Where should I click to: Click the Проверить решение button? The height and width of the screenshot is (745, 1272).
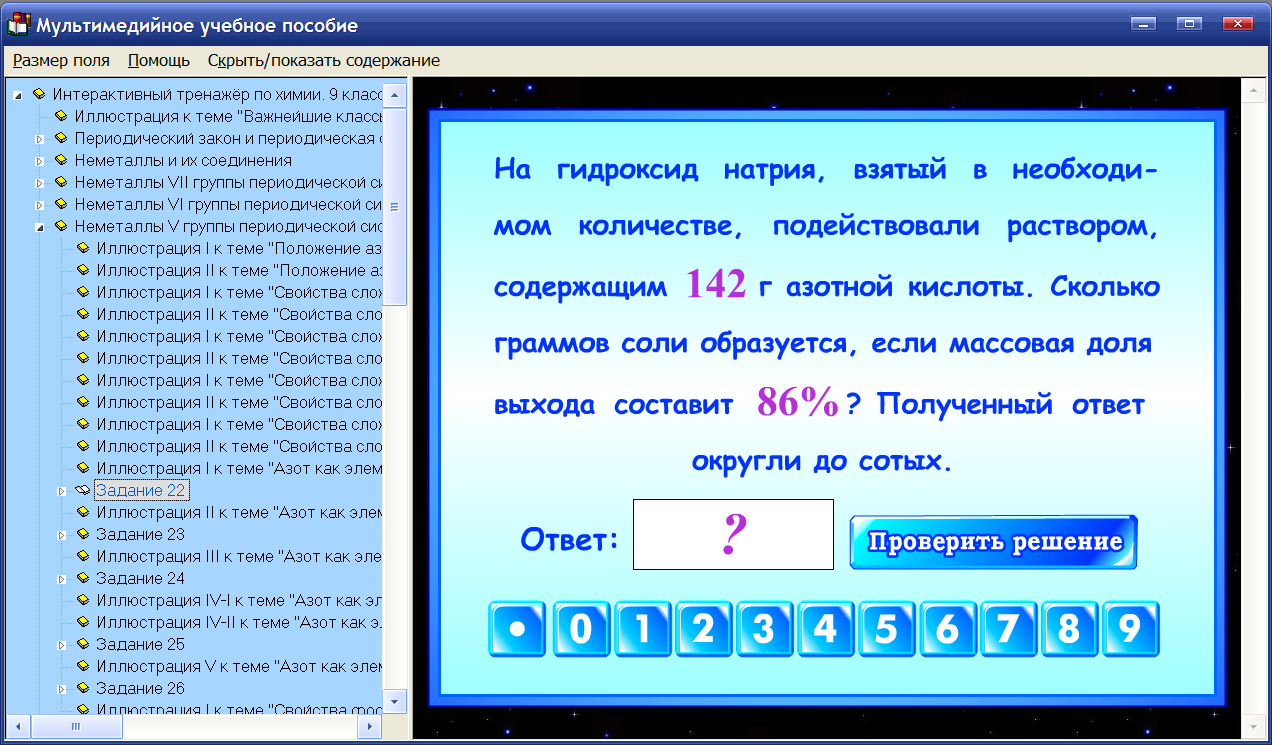(x=992, y=541)
